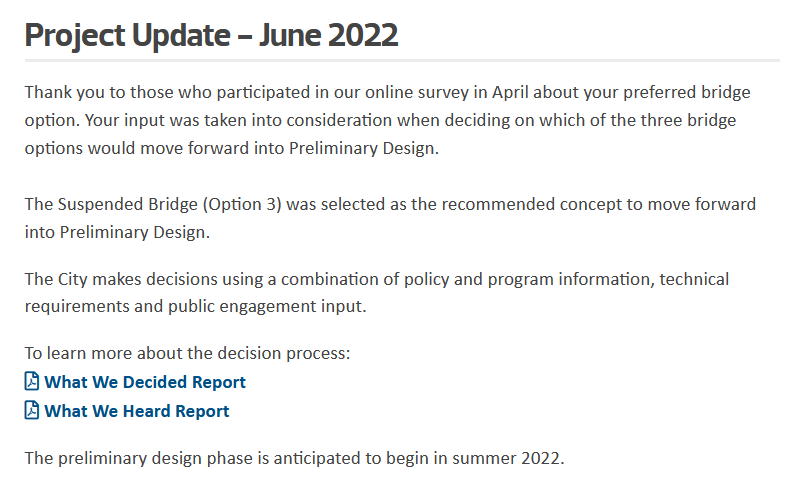Click the text 'public engagement input'

tap(266, 306)
